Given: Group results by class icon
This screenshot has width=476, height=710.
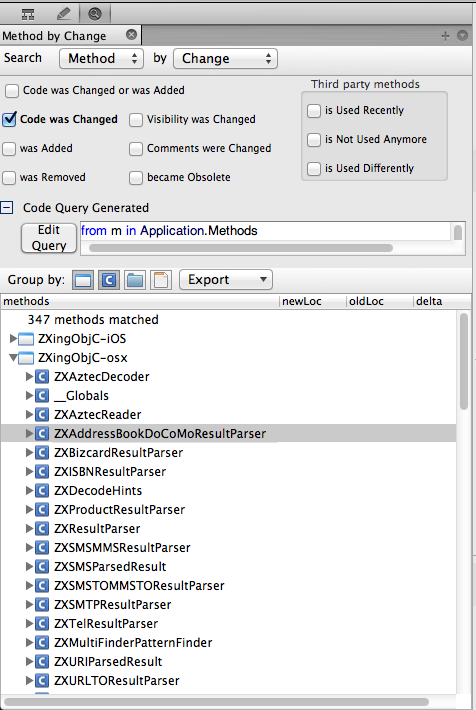Looking at the screenshot, I should [109, 280].
